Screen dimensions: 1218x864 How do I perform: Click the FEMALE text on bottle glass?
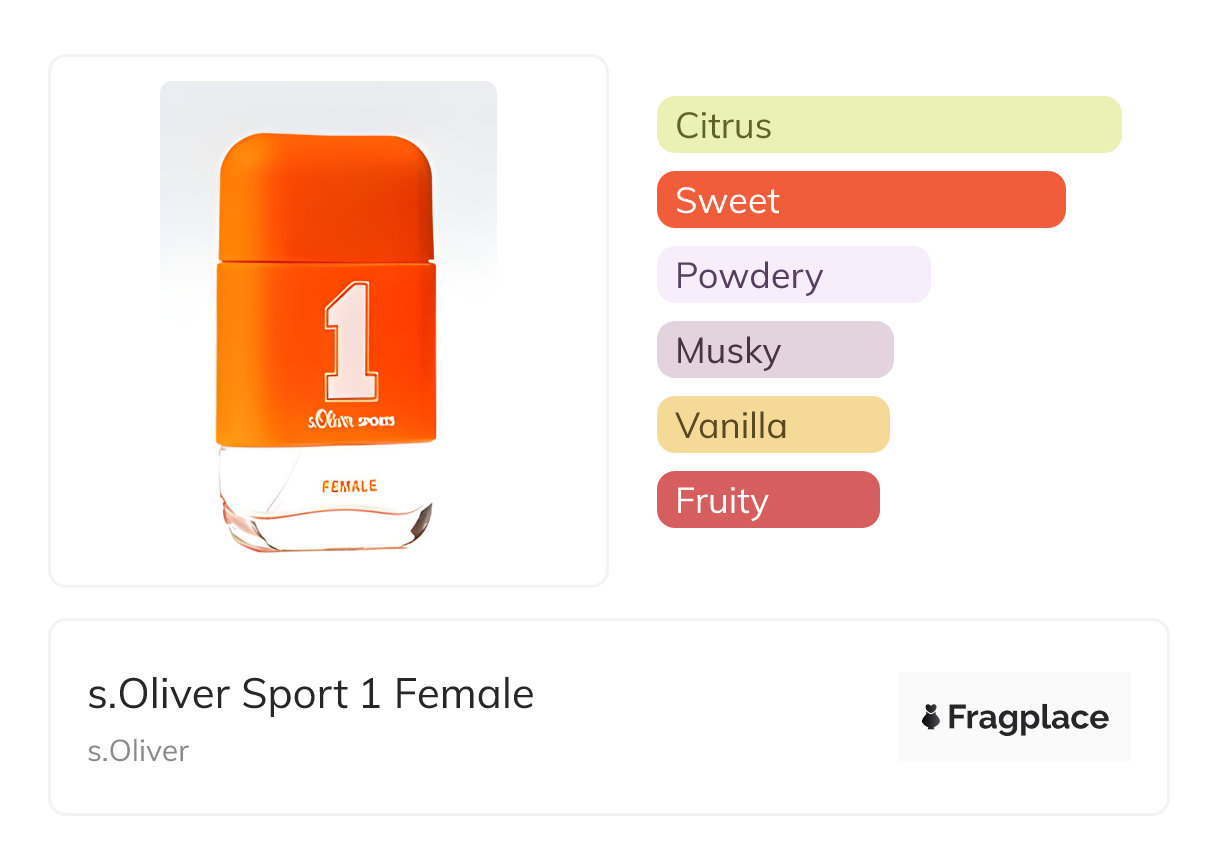pos(349,486)
